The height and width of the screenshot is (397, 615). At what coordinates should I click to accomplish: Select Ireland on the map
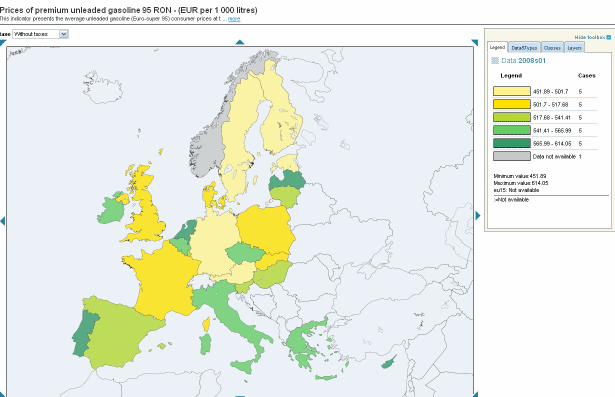coord(111,210)
